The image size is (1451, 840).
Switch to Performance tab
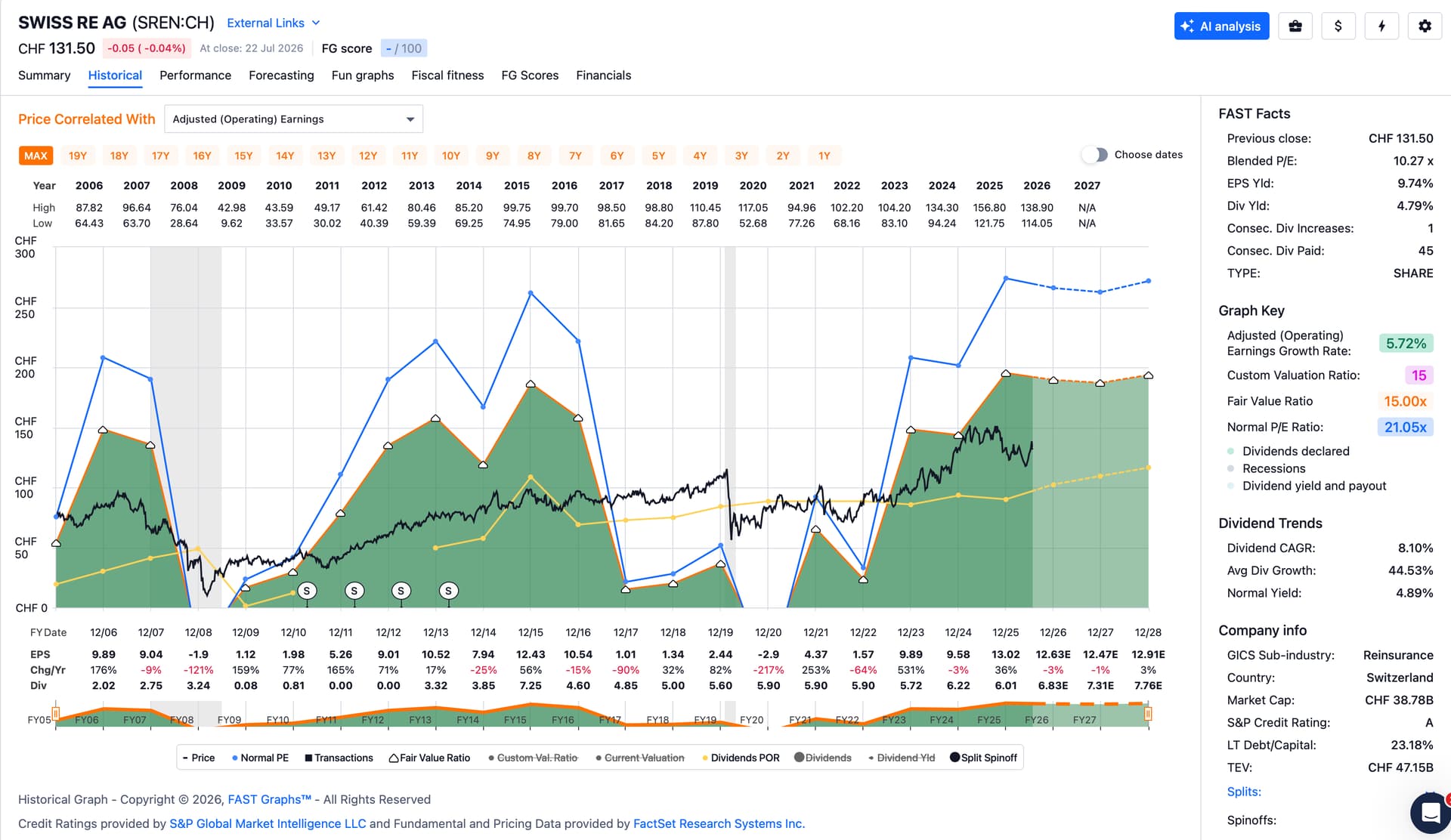(x=195, y=76)
